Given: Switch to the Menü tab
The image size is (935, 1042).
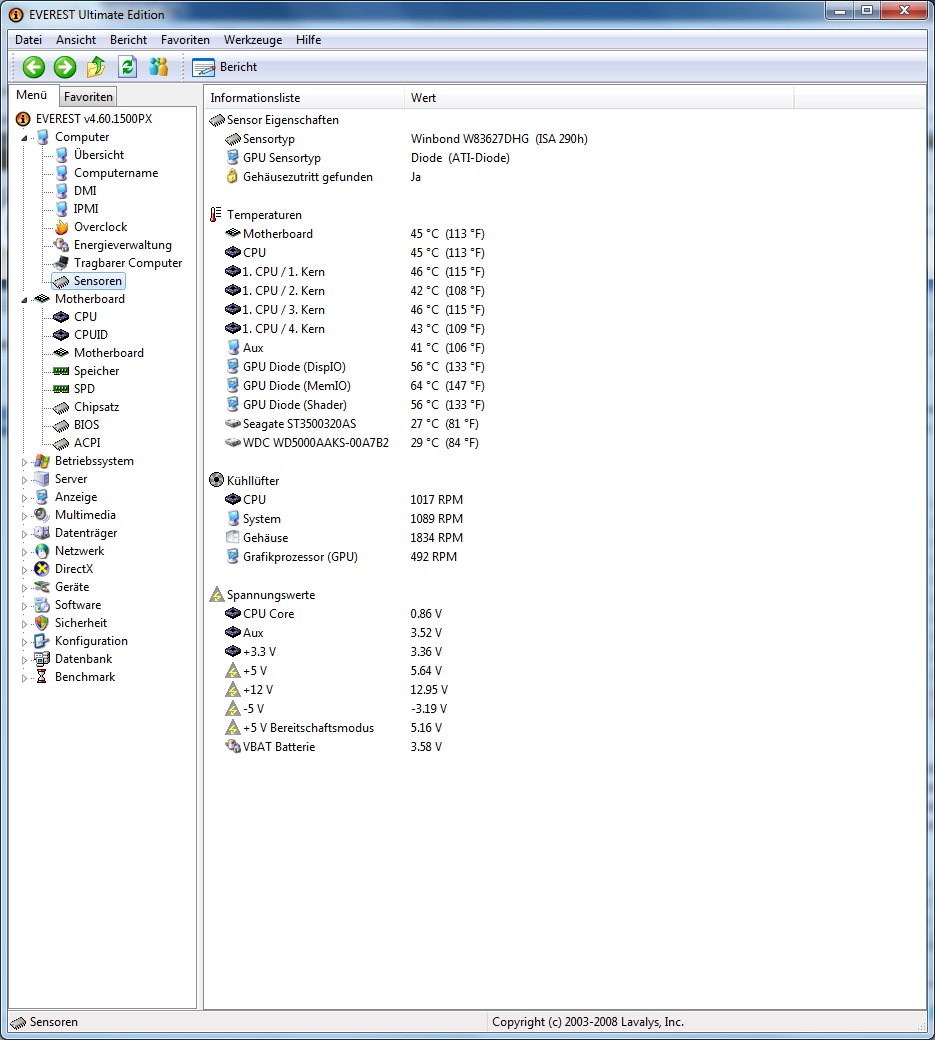Looking at the screenshot, I should pyautogui.click(x=32, y=95).
